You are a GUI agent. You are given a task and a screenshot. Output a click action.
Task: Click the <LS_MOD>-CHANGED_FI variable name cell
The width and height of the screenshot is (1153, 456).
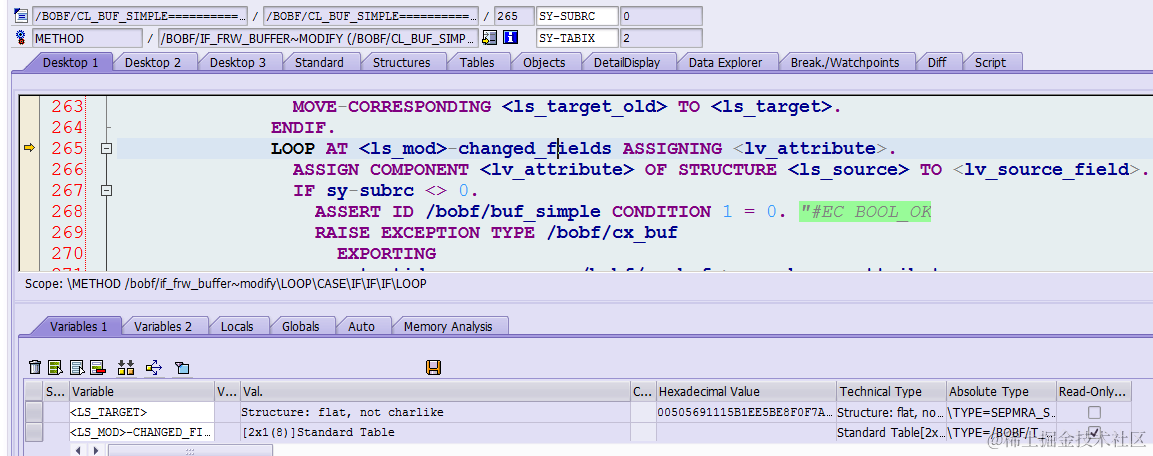pos(142,432)
